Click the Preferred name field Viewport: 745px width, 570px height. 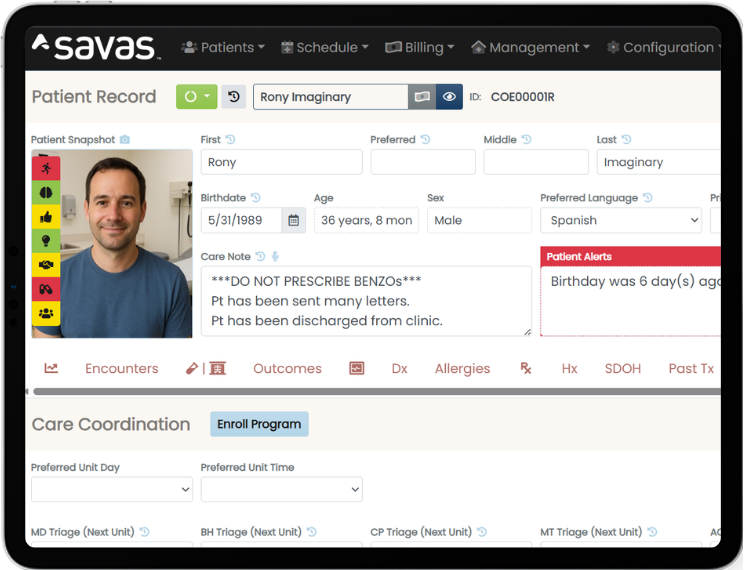coord(423,162)
